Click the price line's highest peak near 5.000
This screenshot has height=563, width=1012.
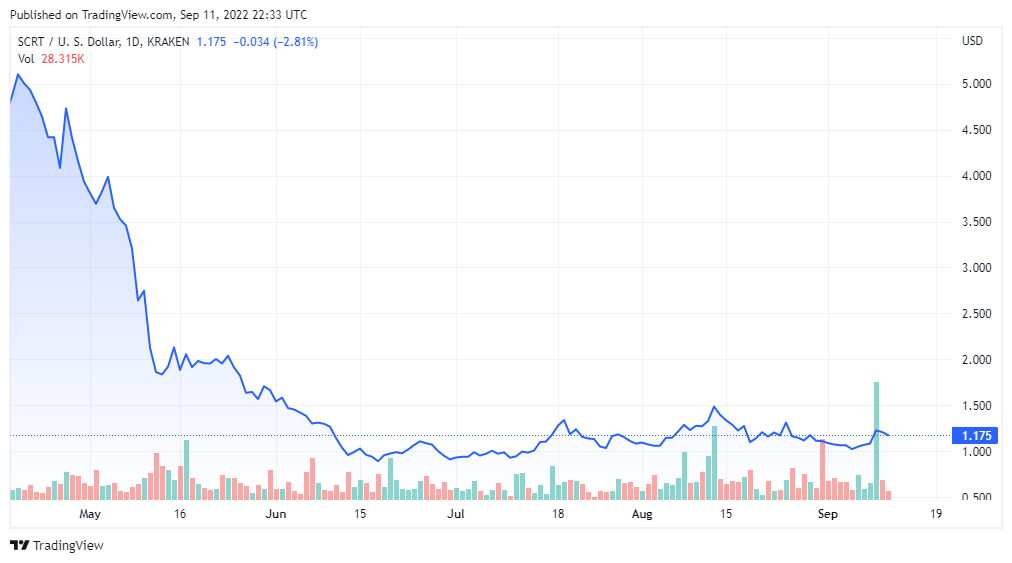[x=18, y=74]
